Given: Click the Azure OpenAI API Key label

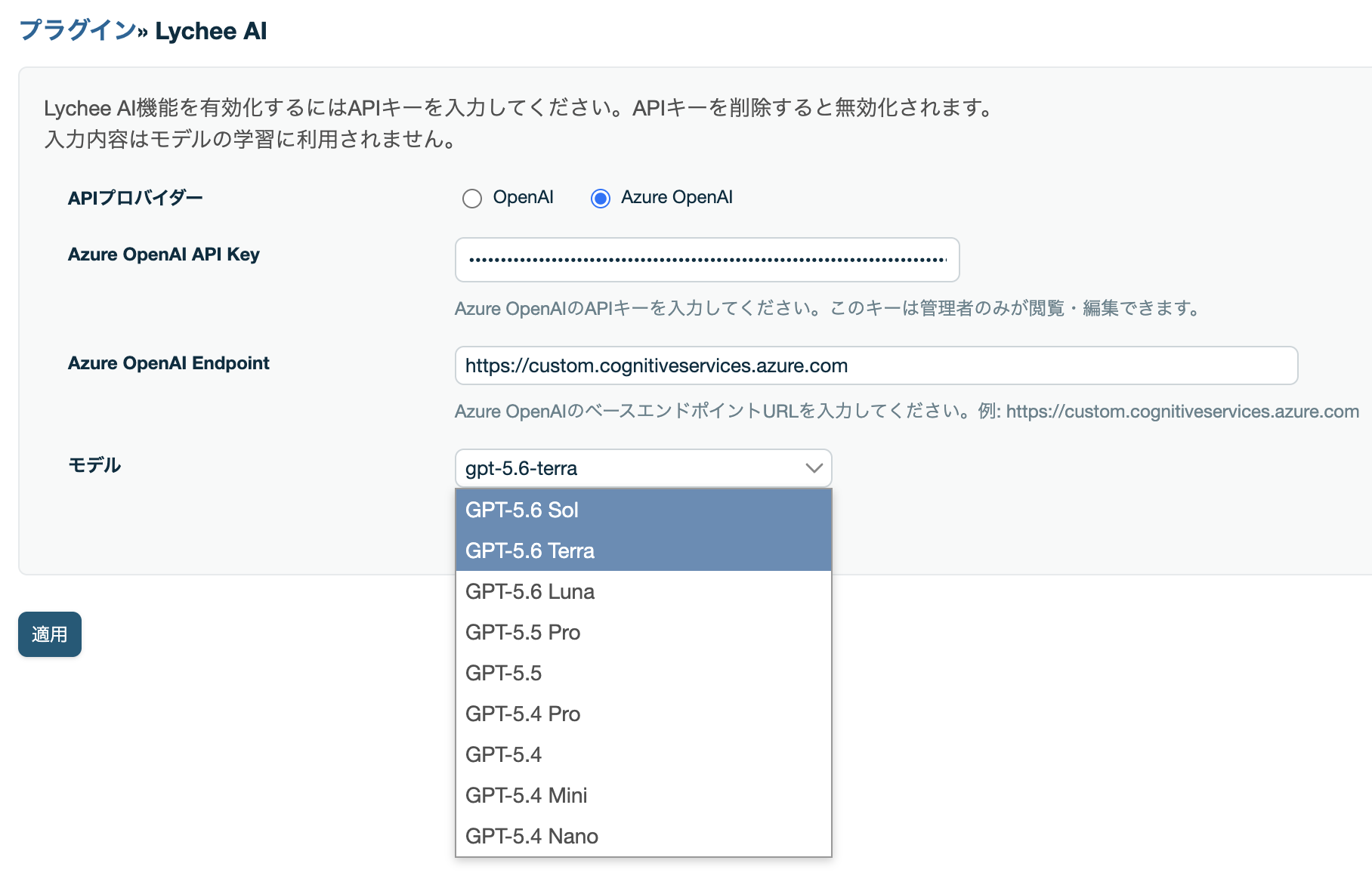Looking at the screenshot, I should pos(164,254).
